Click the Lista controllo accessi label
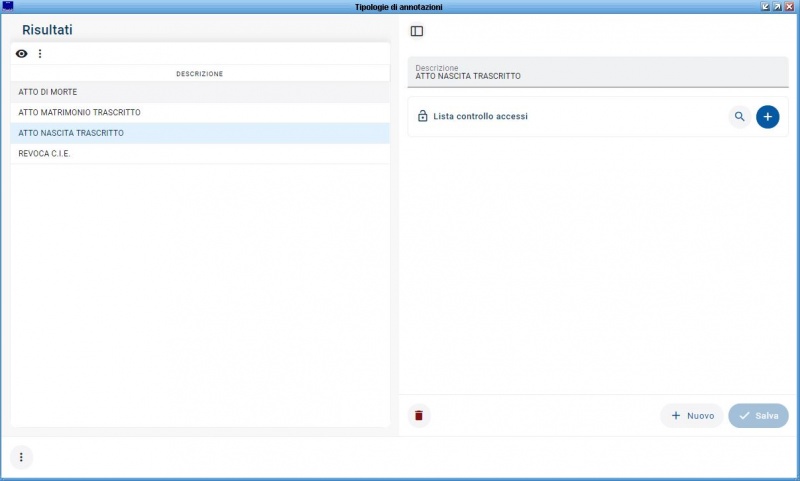The image size is (800, 481). [480, 116]
